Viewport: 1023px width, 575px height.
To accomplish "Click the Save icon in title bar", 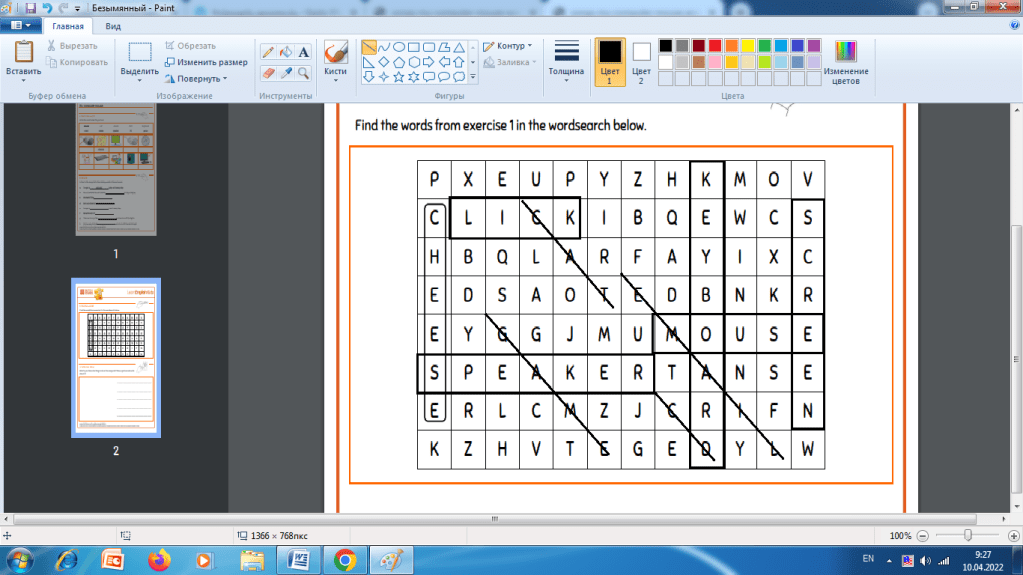I will (31, 8).
